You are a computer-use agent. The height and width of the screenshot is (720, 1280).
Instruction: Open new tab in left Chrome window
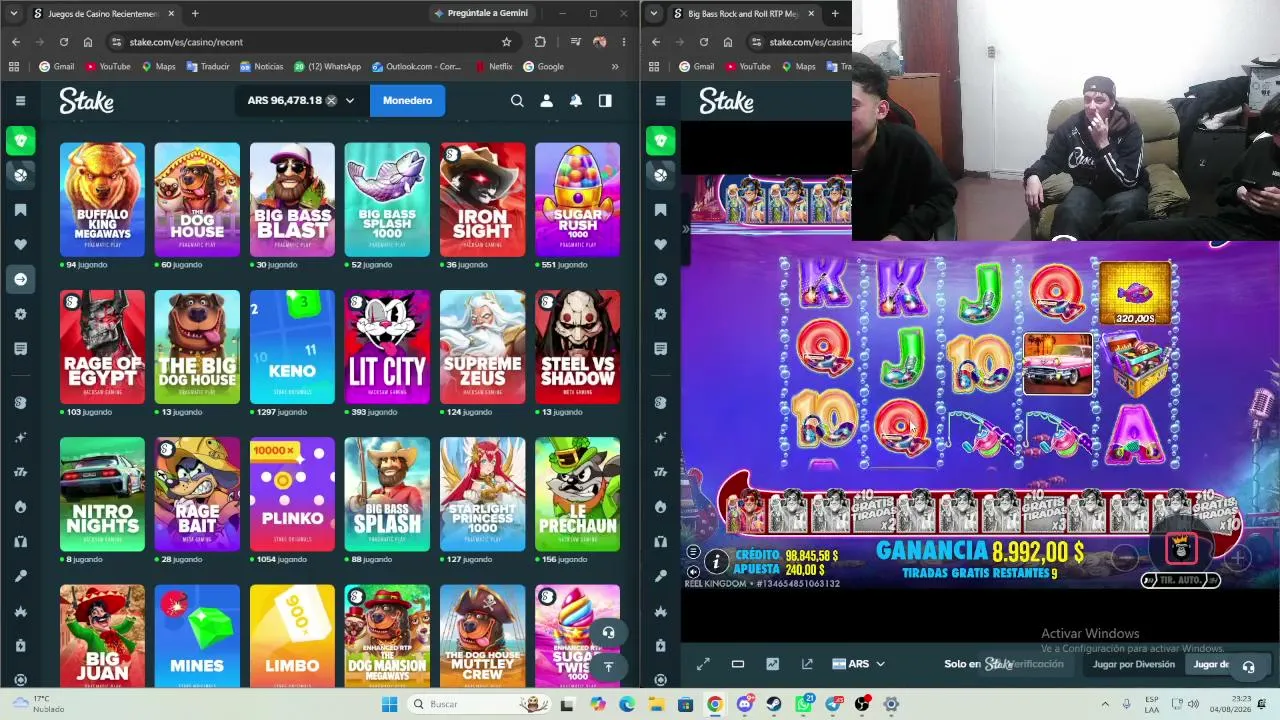195,14
